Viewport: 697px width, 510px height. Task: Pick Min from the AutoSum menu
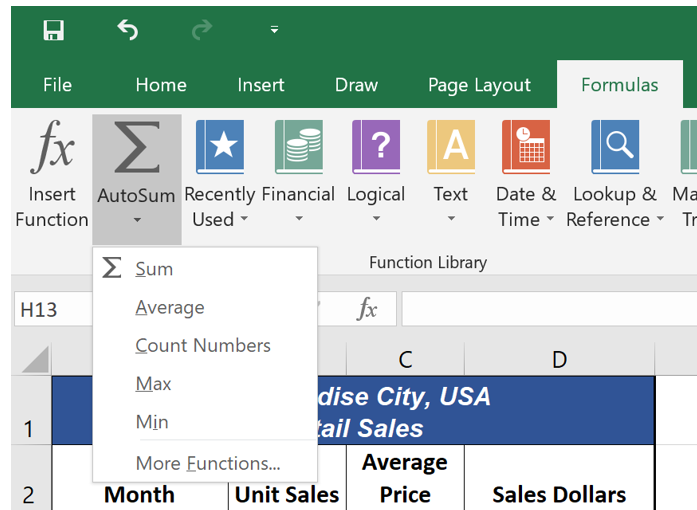[x=205, y=422]
